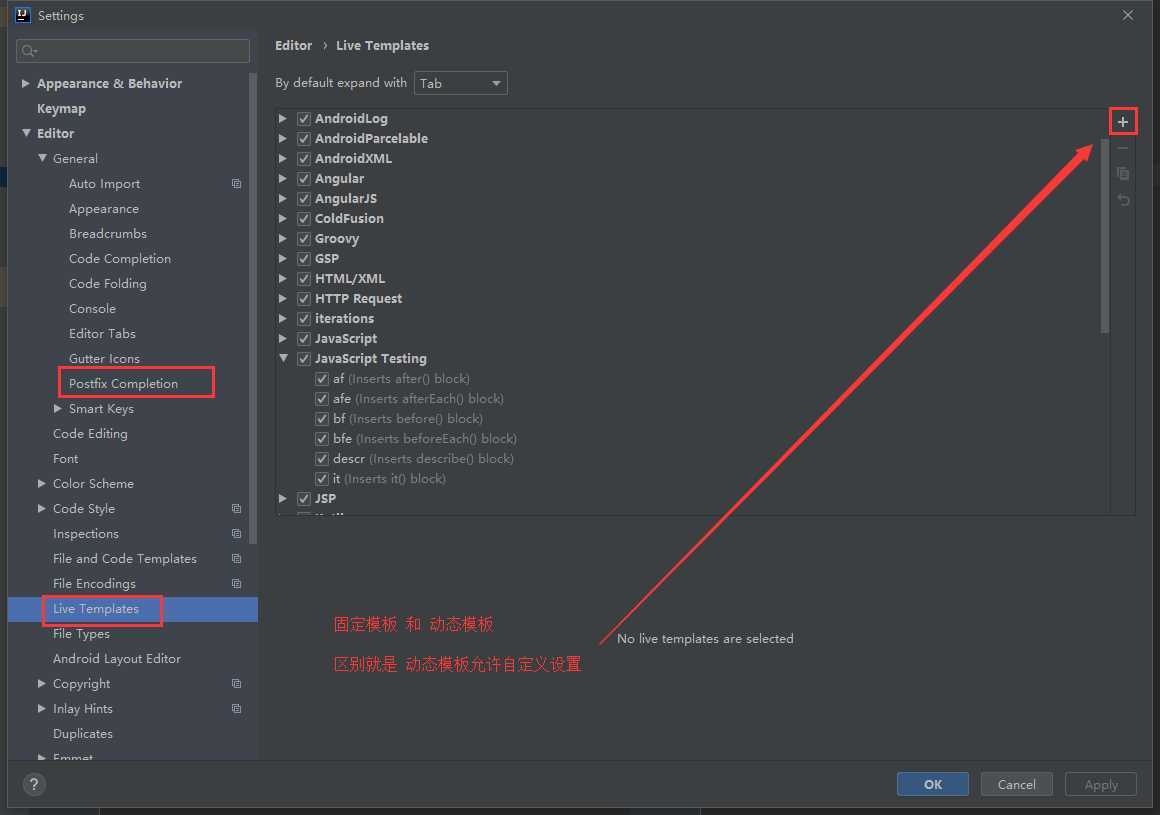Close the Settings dialog

[x=1127, y=15]
